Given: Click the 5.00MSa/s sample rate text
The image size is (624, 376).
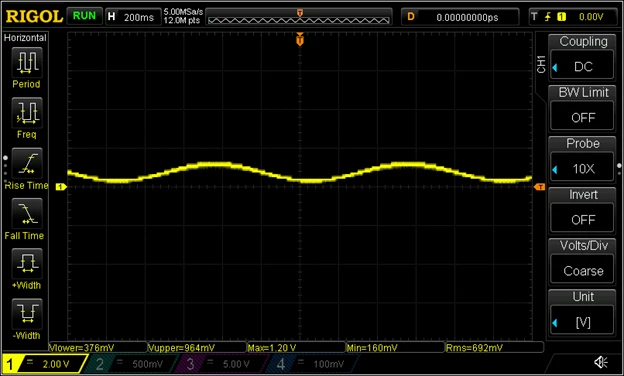Looking at the screenshot, I should pos(183,12).
